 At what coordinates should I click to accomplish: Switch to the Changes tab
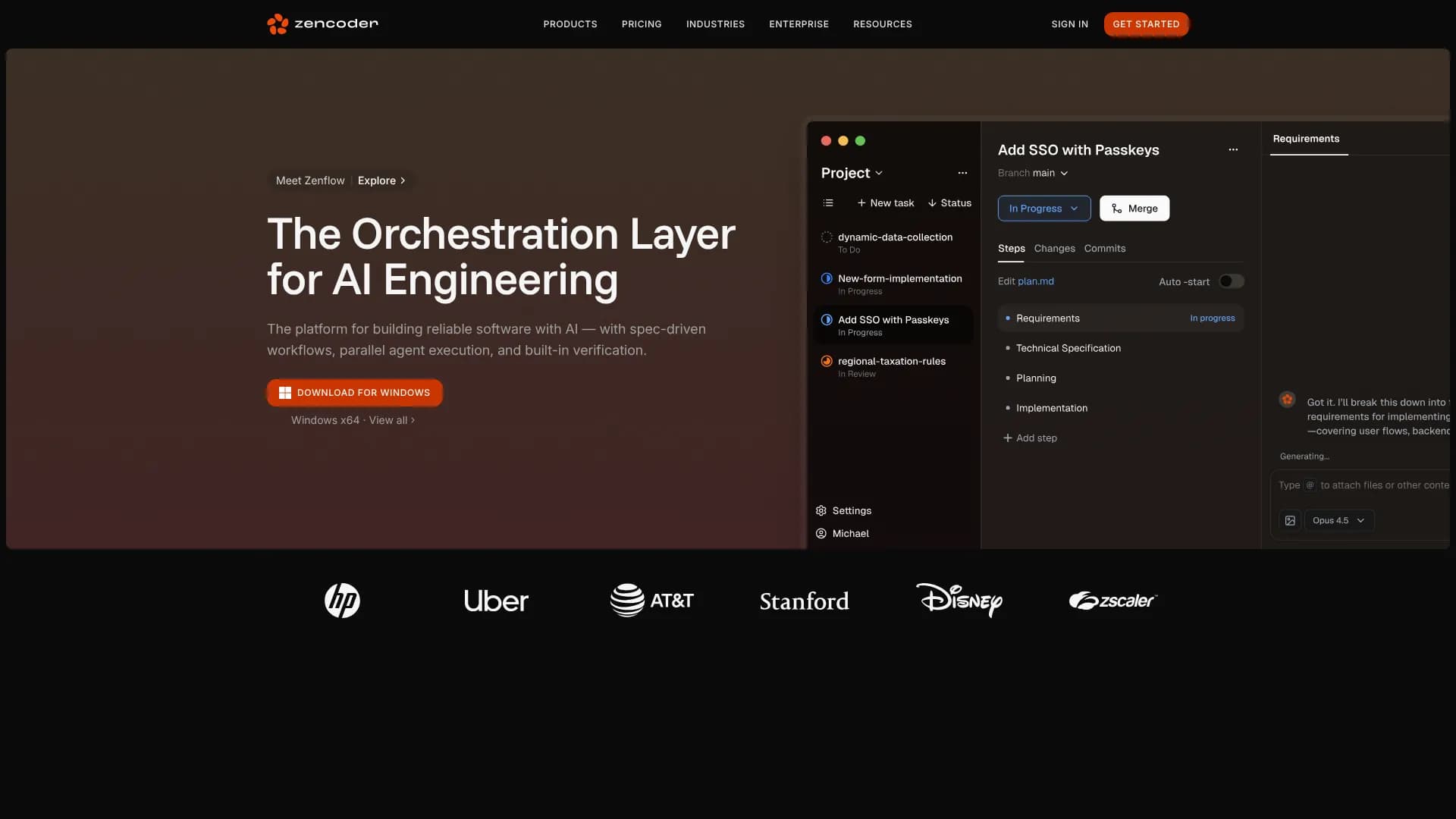pyautogui.click(x=1054, y=249)
